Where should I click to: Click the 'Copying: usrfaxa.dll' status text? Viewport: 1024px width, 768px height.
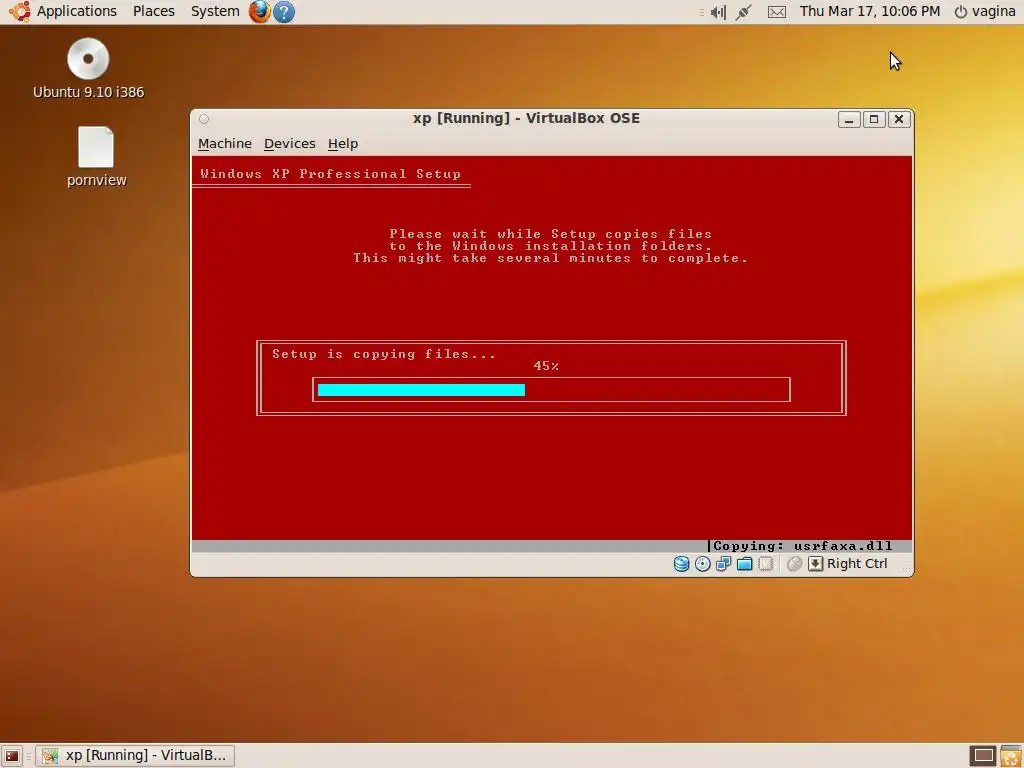click(803, 546)
